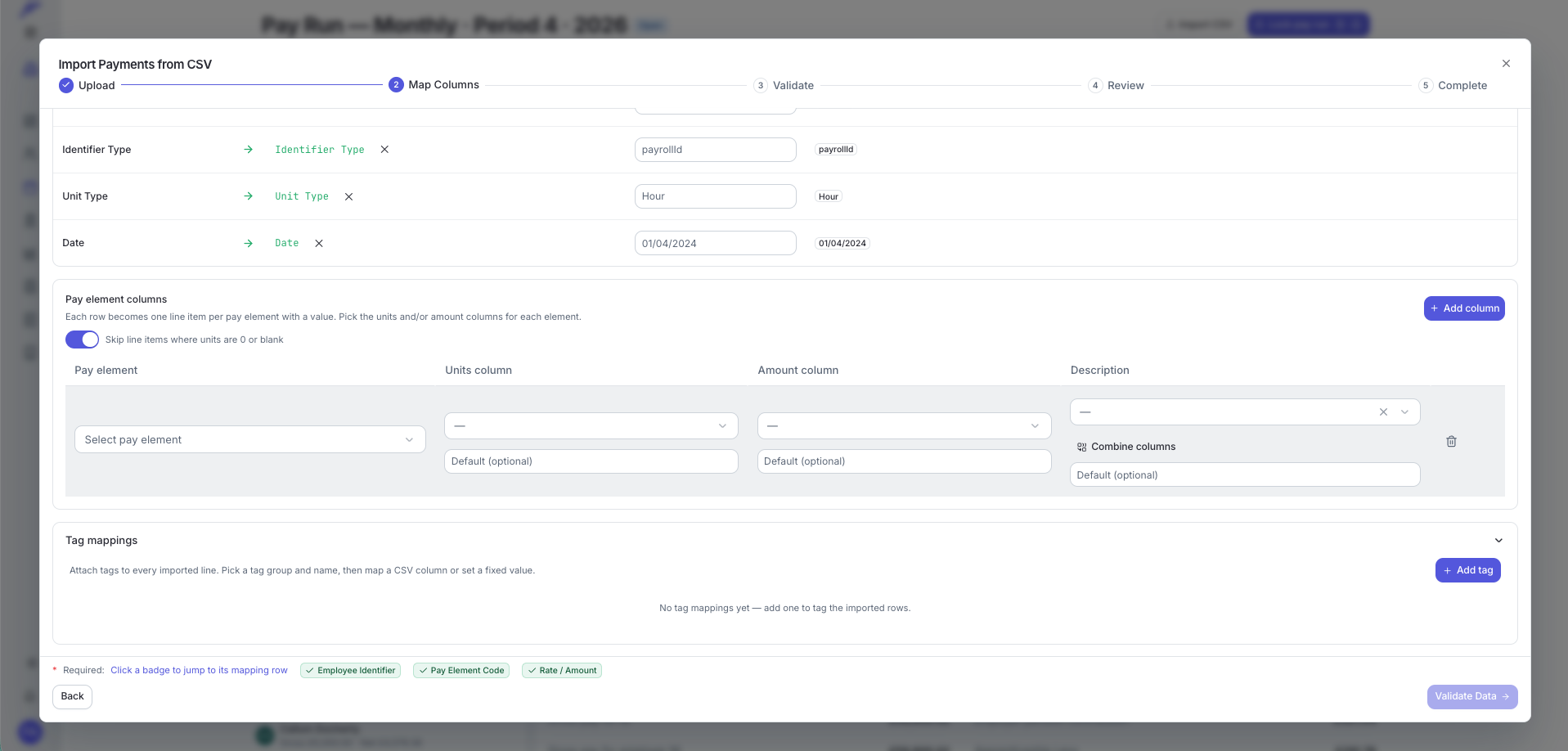
Task: Click the Back button
Action: [73, 697]
